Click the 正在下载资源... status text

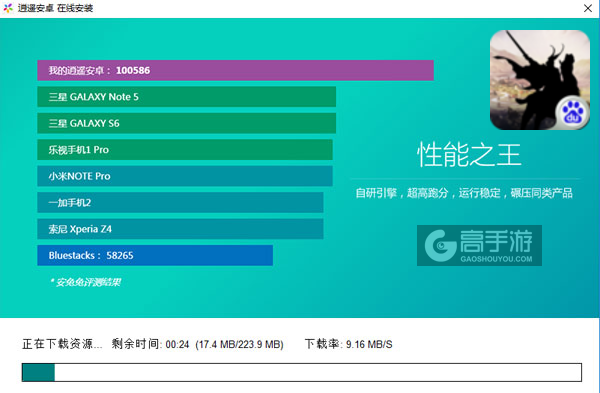[62, 344]
